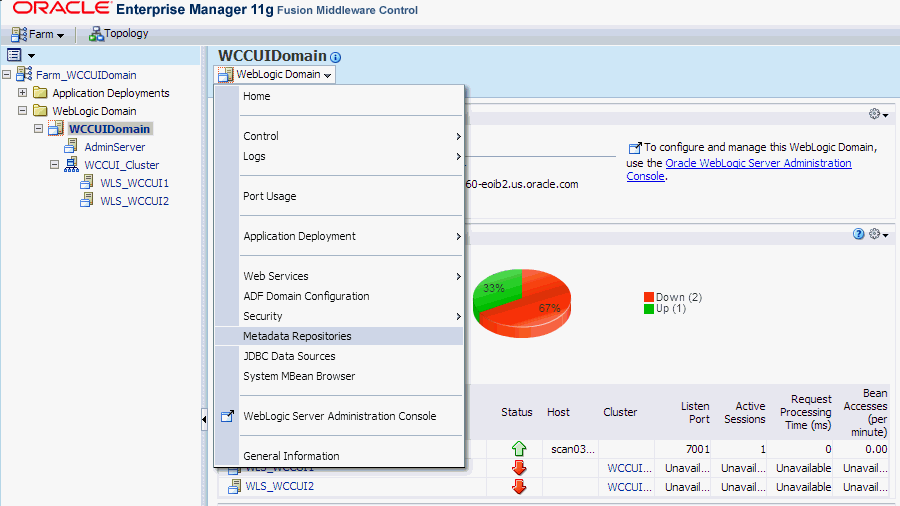Open the lower panel gear options menu
The image size is (900, 506).
point(878,234)
